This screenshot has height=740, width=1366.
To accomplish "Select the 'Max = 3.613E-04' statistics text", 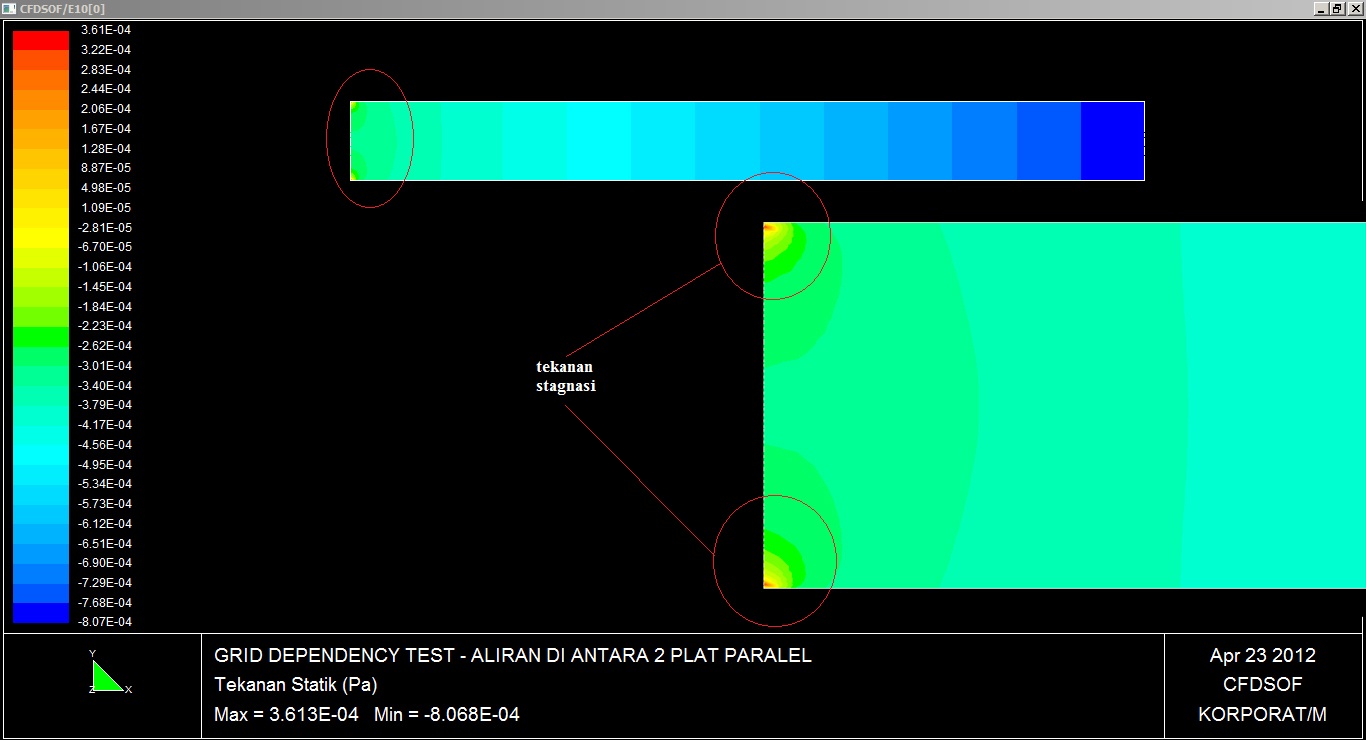I will (290, 714).
